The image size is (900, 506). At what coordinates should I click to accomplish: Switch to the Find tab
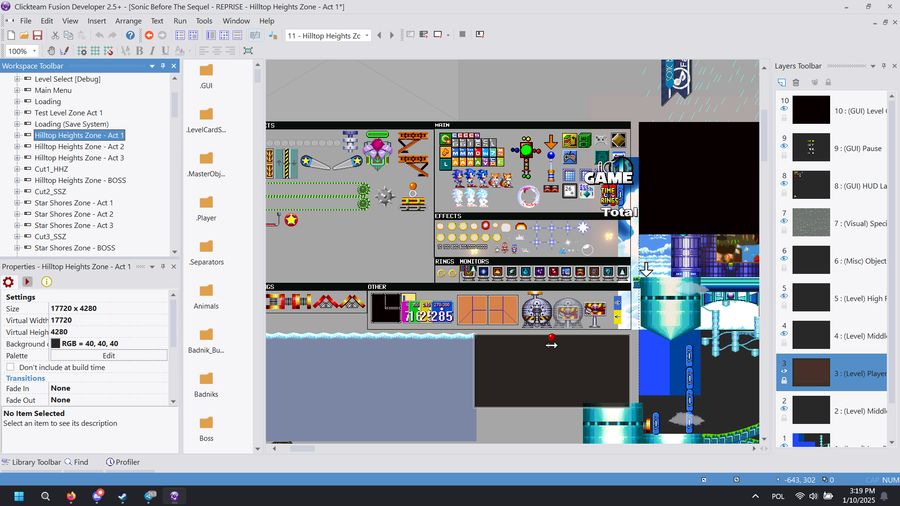pos(76,462)
